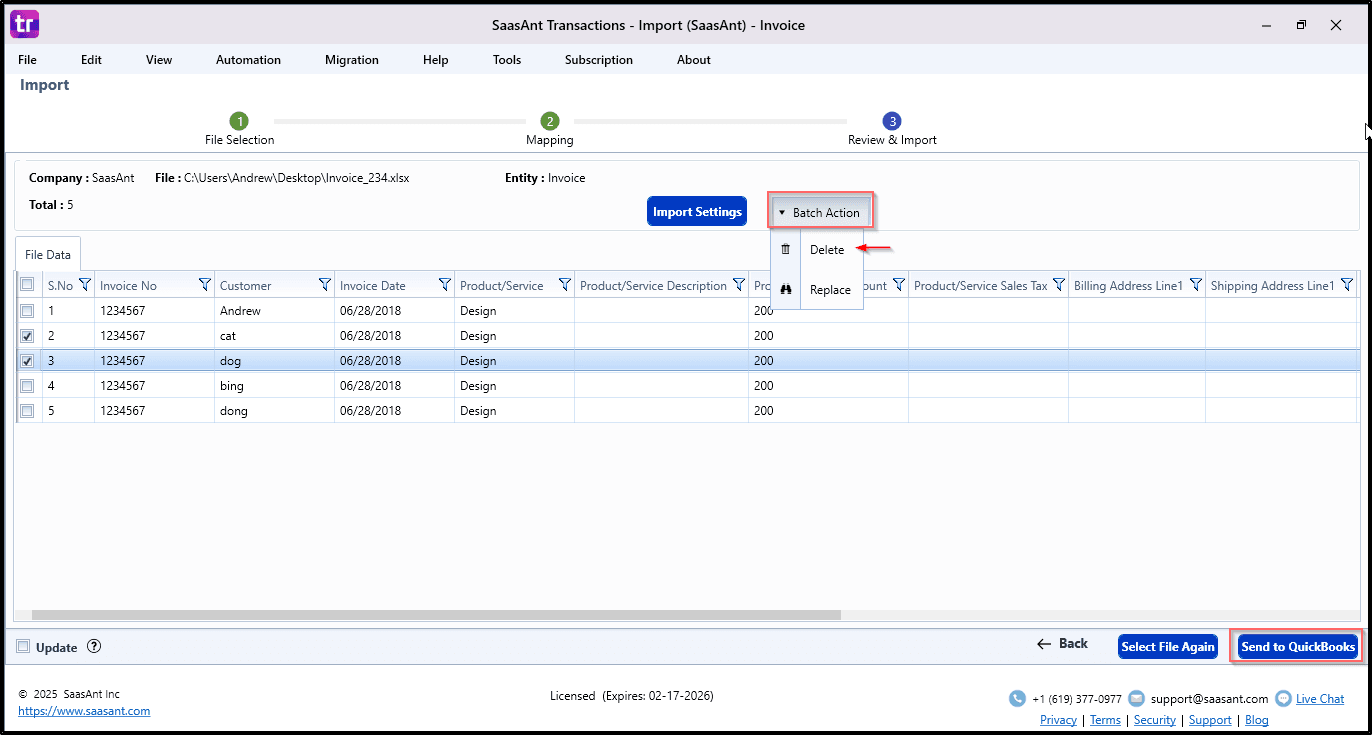
Task: Click the filter icon on Product/Service column
Action: pyautogui.click(x=564, y=285)
